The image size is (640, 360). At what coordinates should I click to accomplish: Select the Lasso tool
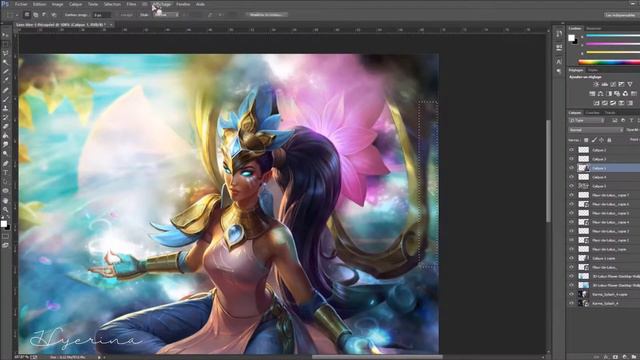[5, 53]
